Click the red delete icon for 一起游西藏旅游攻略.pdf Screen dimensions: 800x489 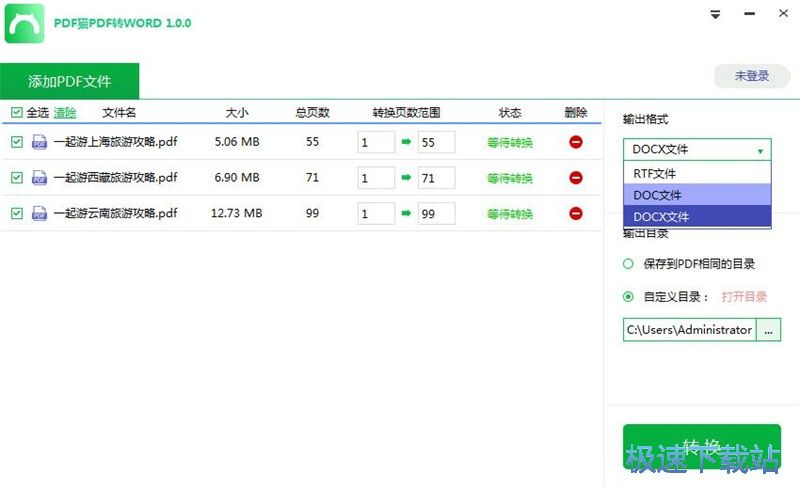coord(576,177)
